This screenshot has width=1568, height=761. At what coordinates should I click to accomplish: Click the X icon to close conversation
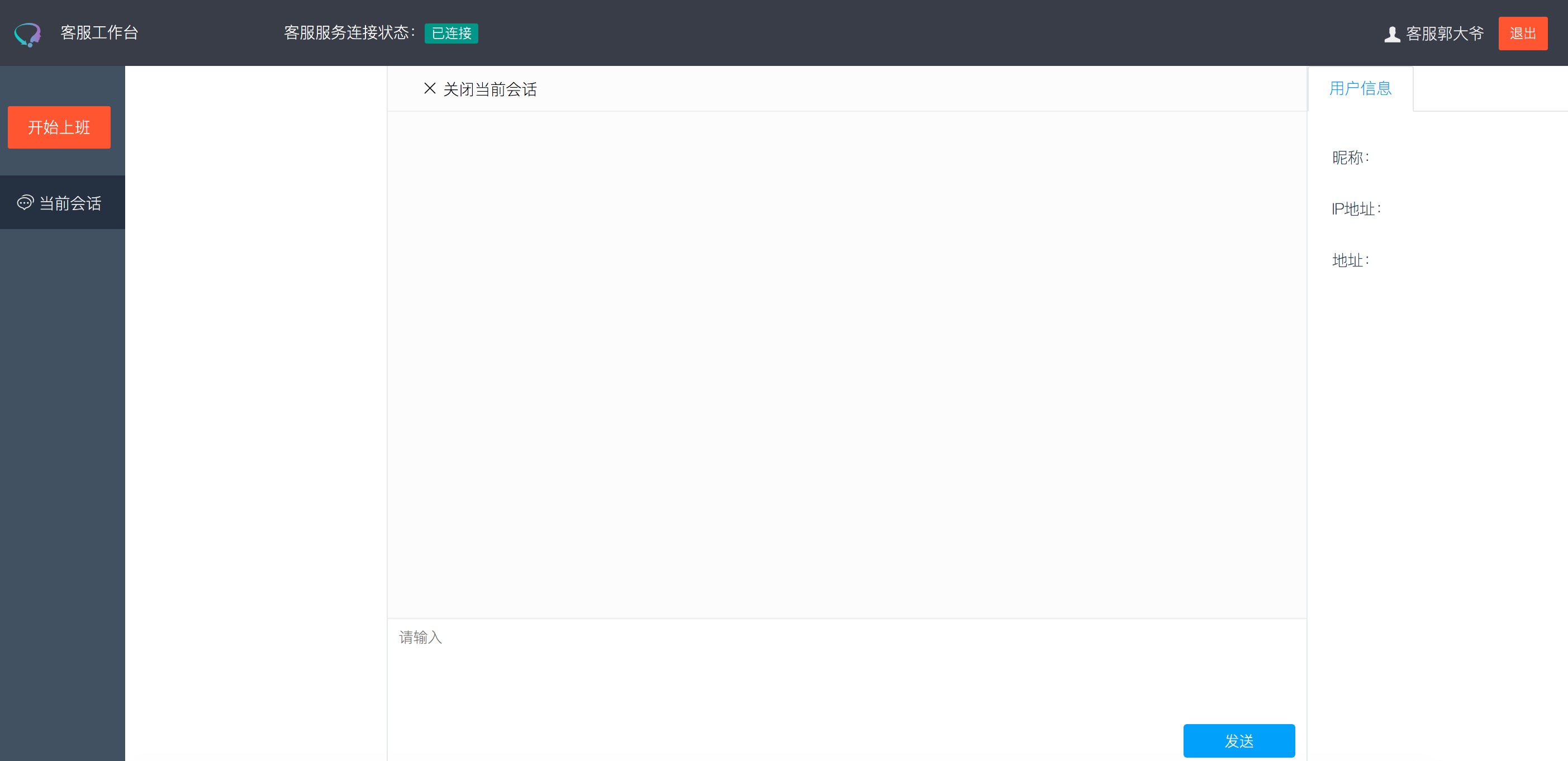(430, 89)
